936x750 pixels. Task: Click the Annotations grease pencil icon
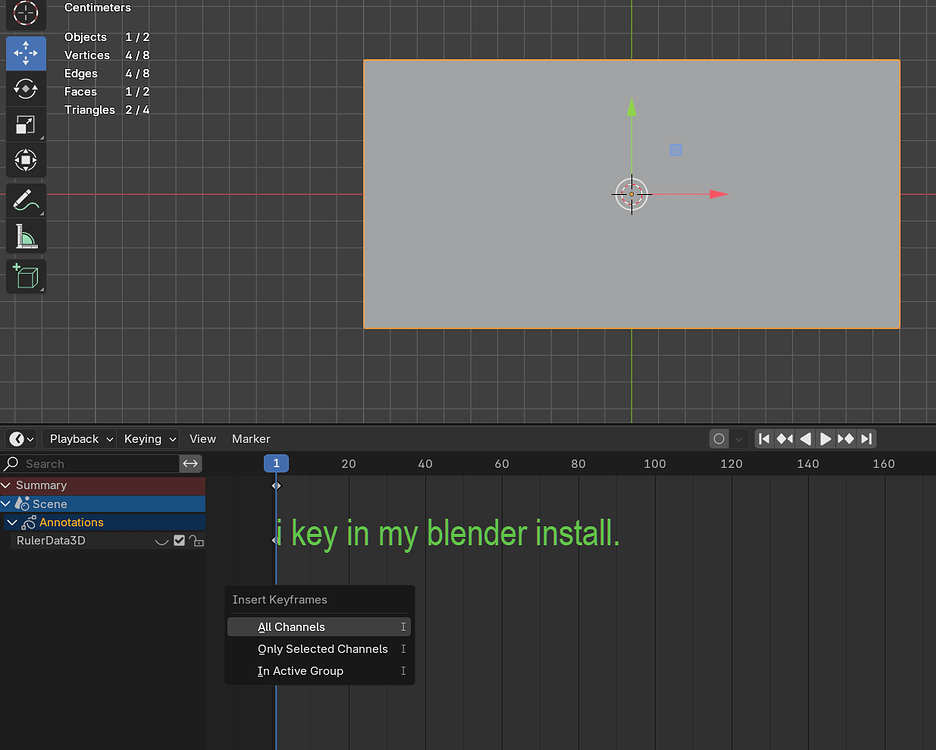click(x=29, y=522)
